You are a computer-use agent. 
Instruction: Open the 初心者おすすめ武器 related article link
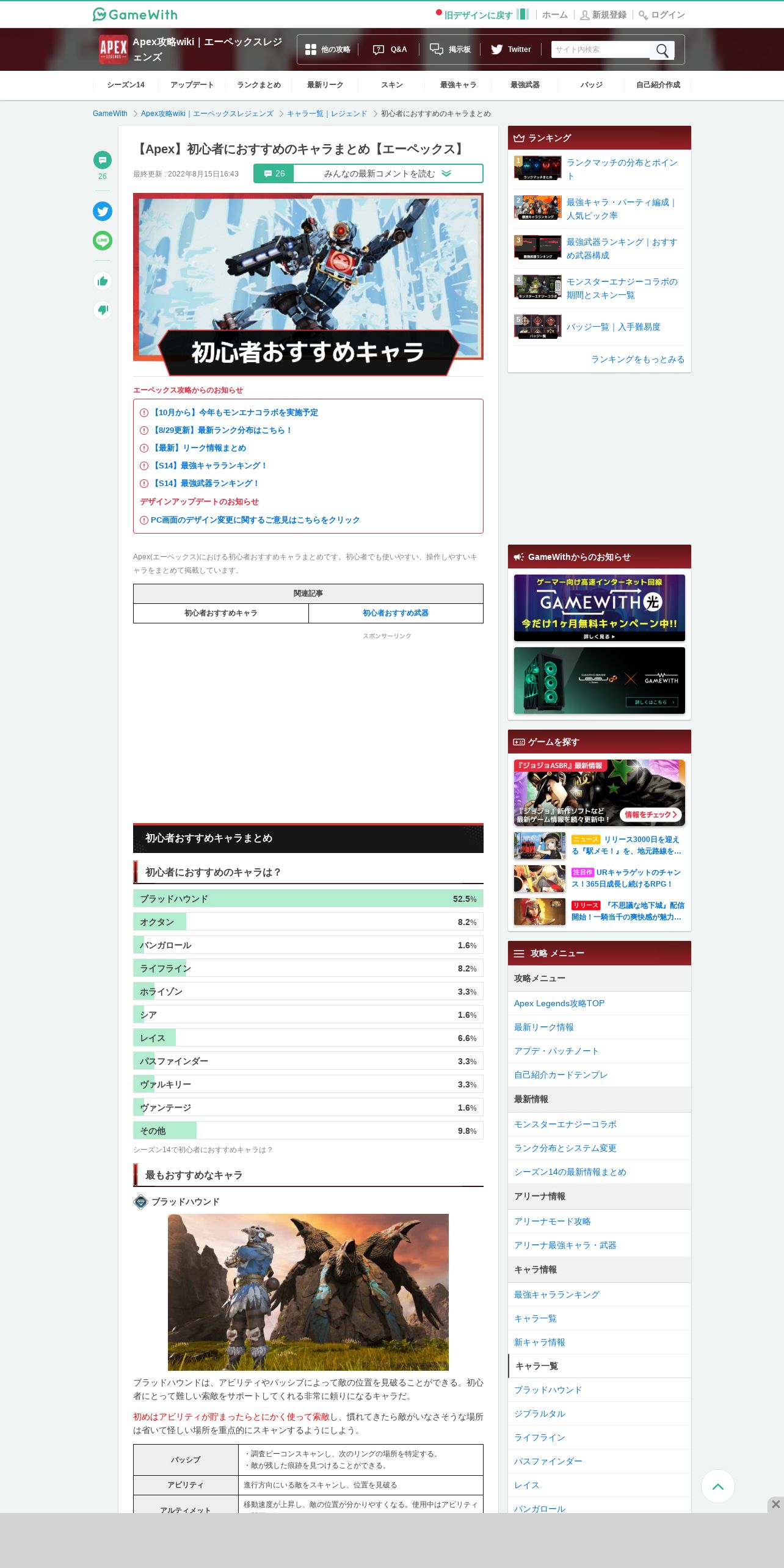[396, 613]
